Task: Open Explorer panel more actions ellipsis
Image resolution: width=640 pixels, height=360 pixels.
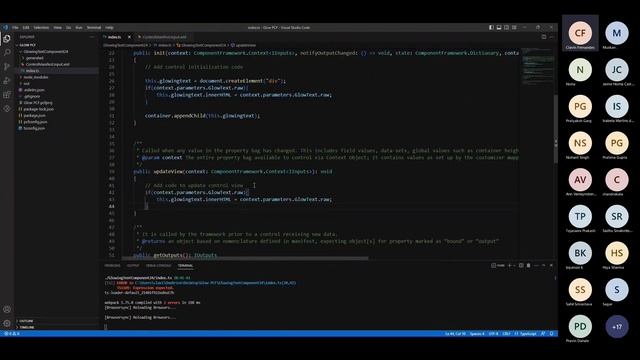Action: 92,37
